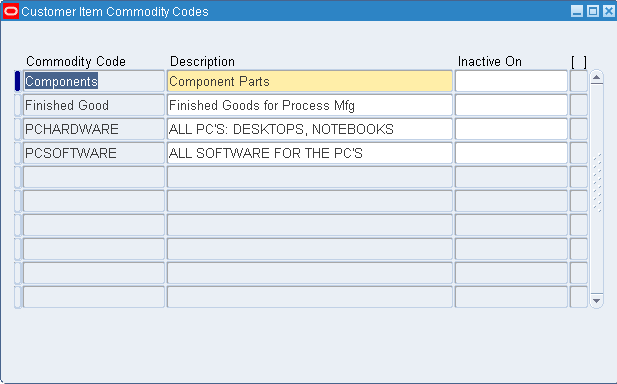Close the Customer Item Commodity Codes window
The width and height of the screenshot is (617, 384).
click(609, 11)
